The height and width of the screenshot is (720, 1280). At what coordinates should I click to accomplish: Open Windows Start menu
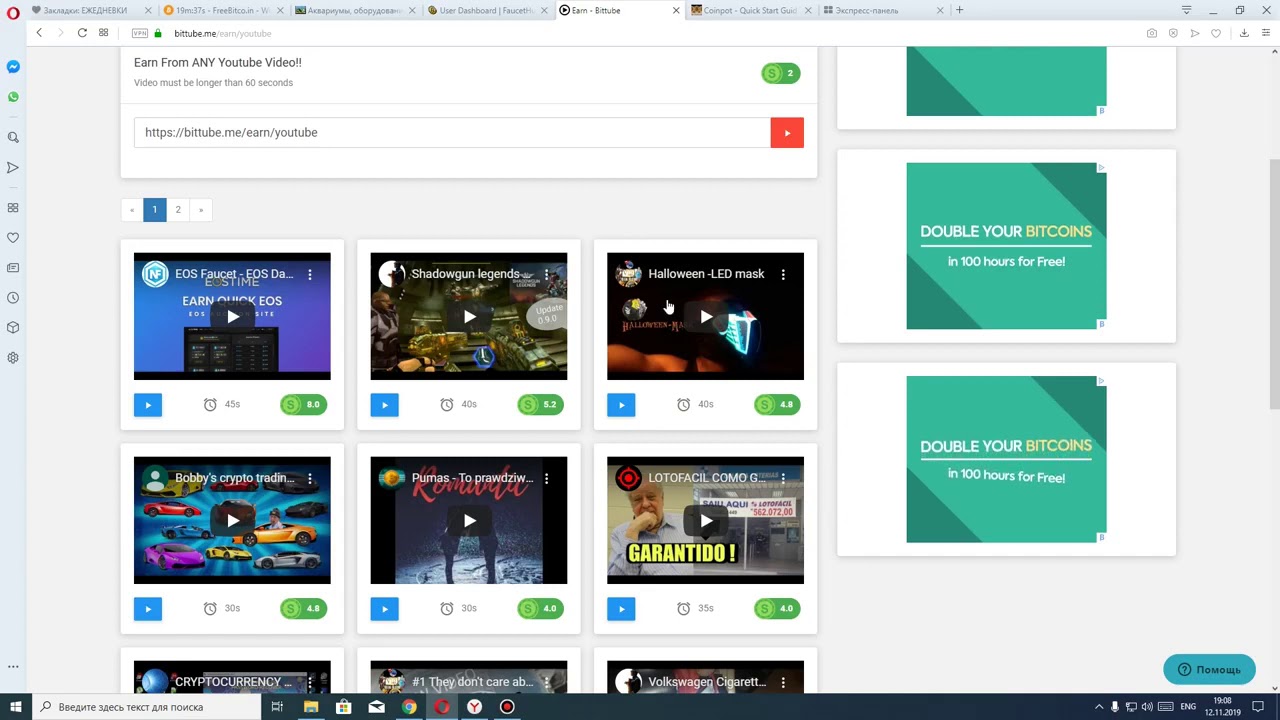point(15,707)
